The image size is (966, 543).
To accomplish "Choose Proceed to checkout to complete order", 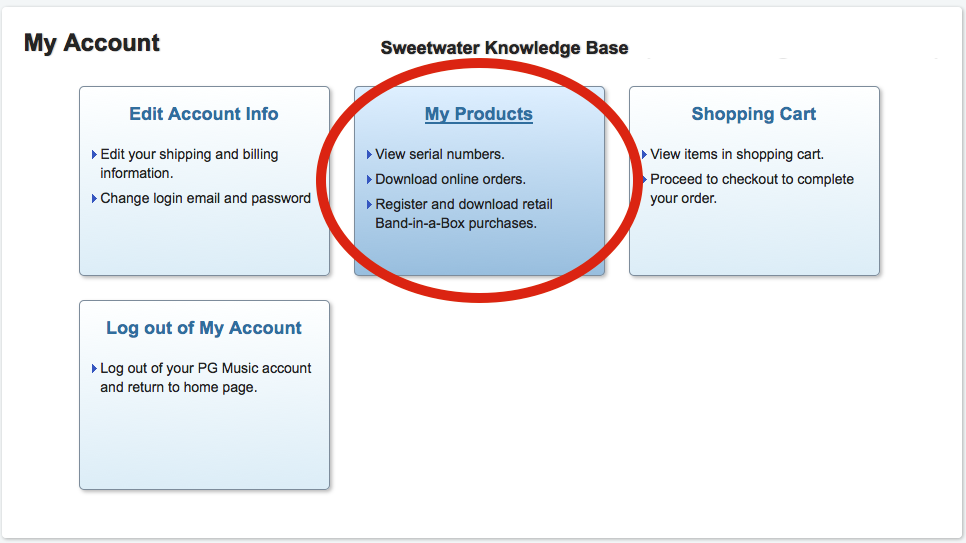I will [x=752, y=189].
